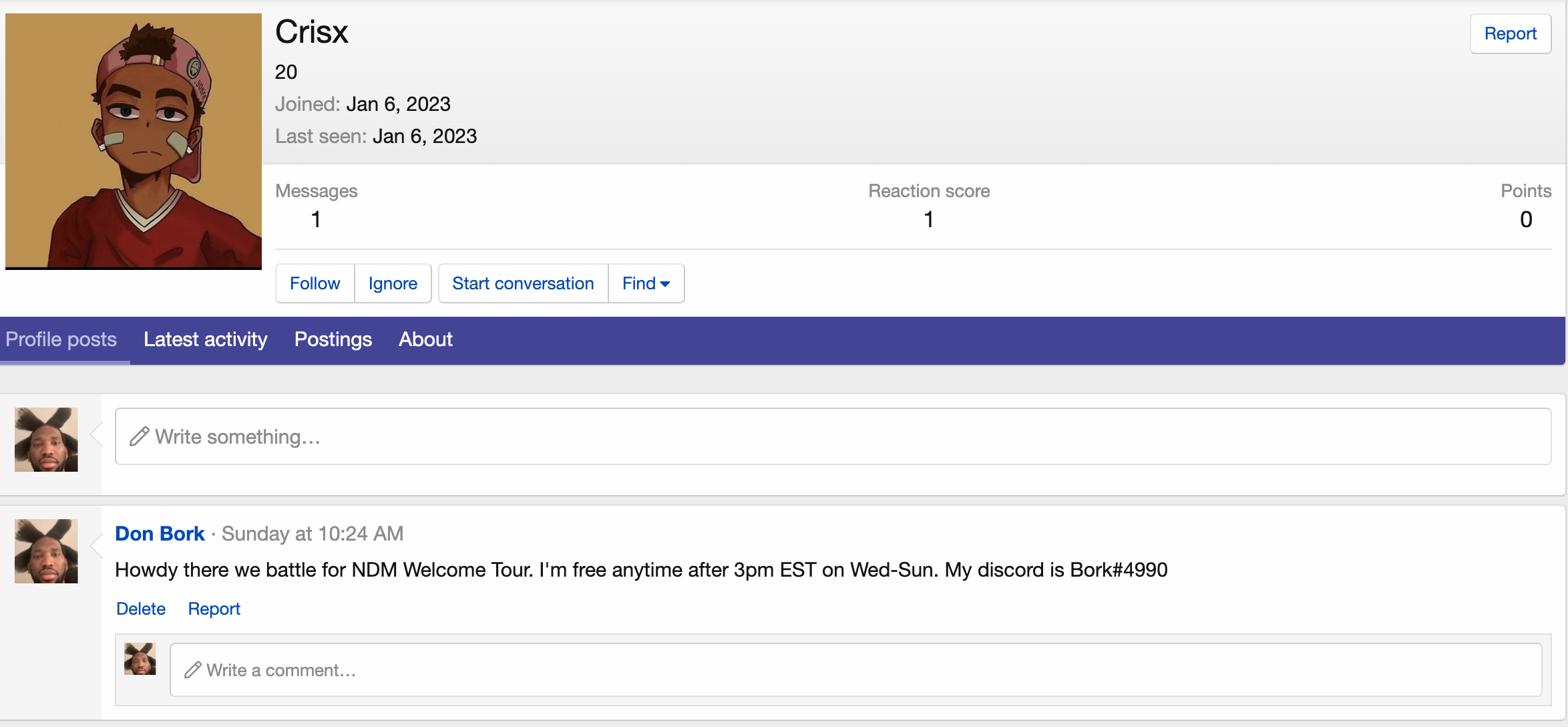Screen dimensions: 1568x727
Task: Click the Sunday at 10:24 AM timestamp
Action: tap(313, 533)
